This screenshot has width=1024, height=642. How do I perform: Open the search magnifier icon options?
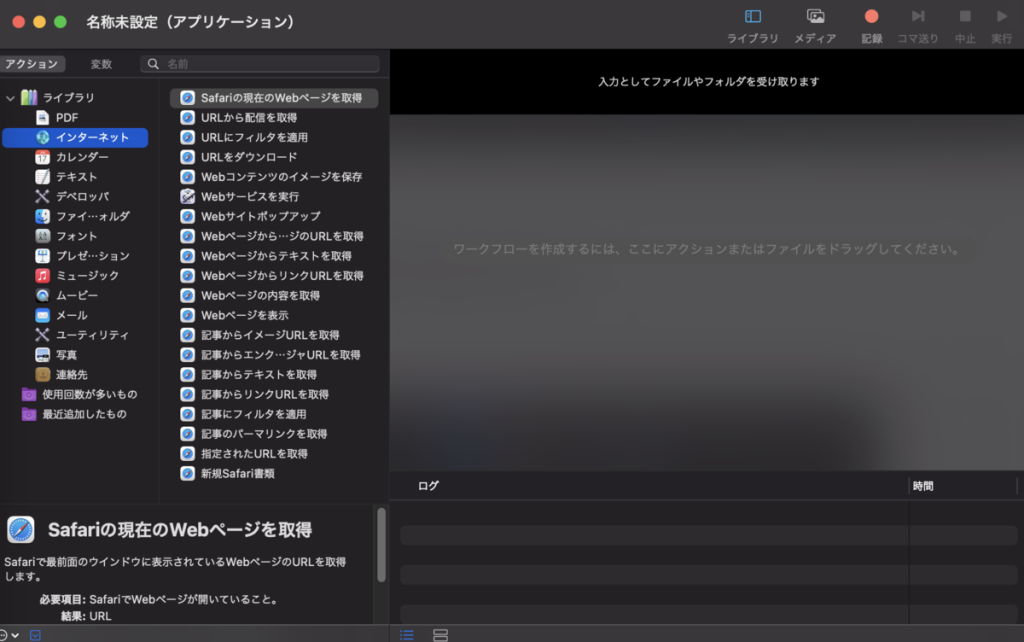(153, 64)
